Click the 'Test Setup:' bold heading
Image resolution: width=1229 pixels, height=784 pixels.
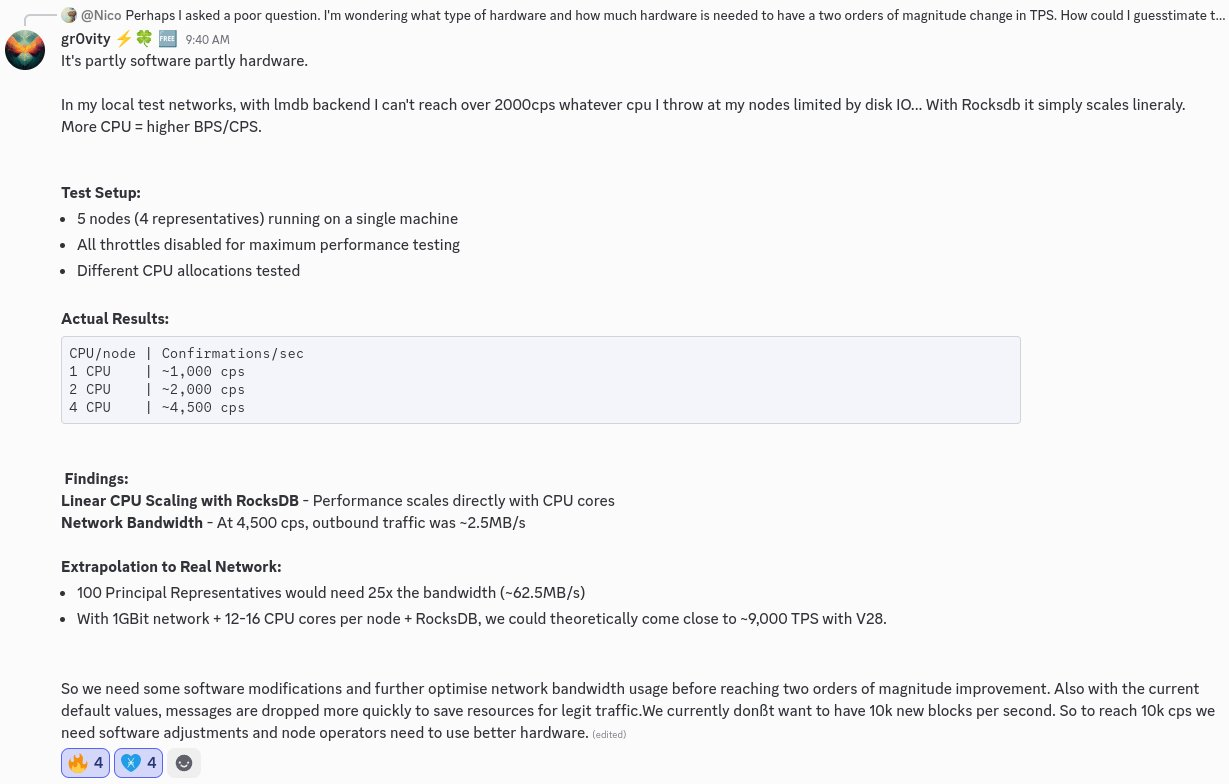pyautogui.click(x=101, y=192)
